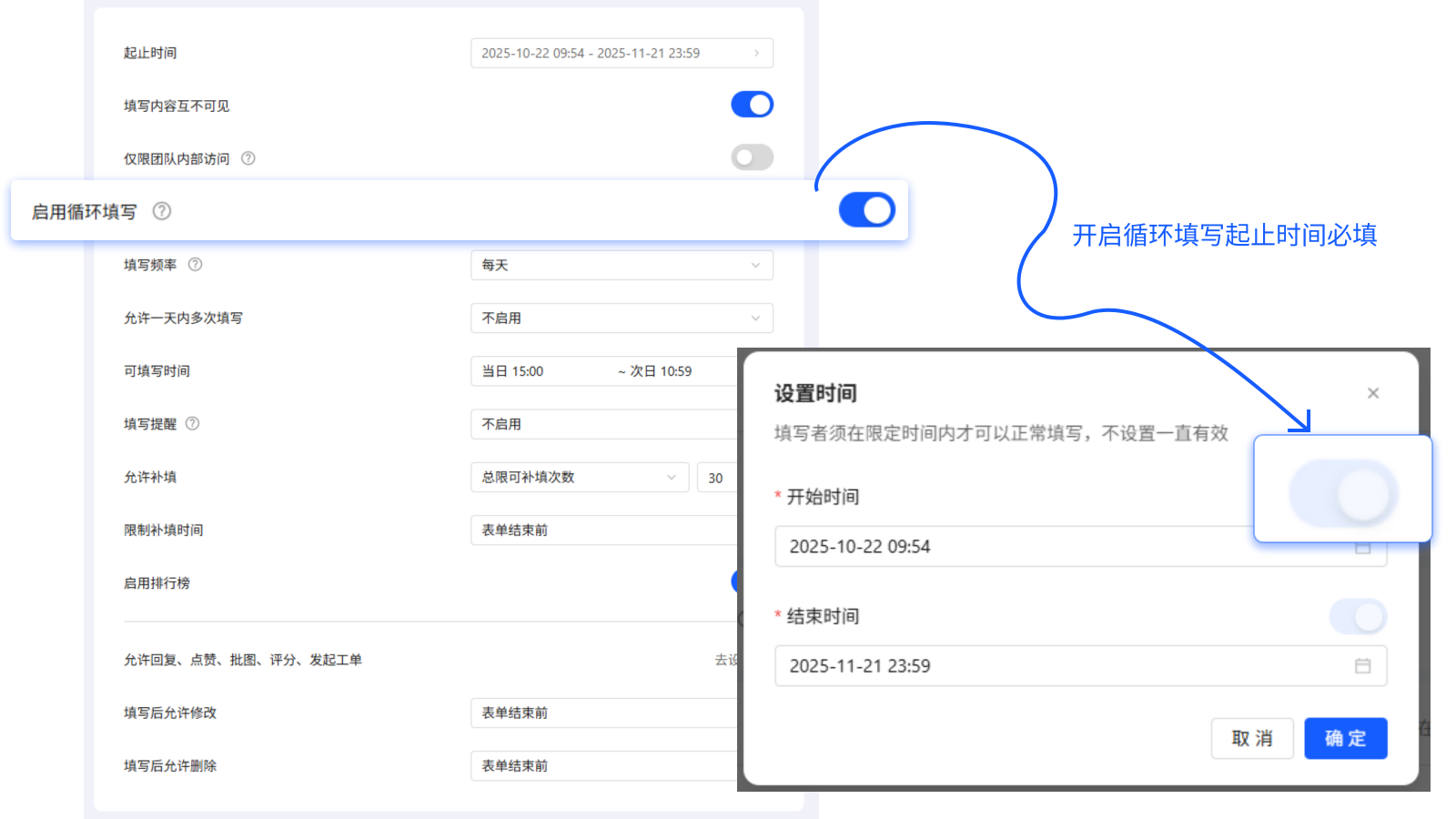Click the 确定 button
Viewport: 1456px width, 819px height.
pos(1345,738)
